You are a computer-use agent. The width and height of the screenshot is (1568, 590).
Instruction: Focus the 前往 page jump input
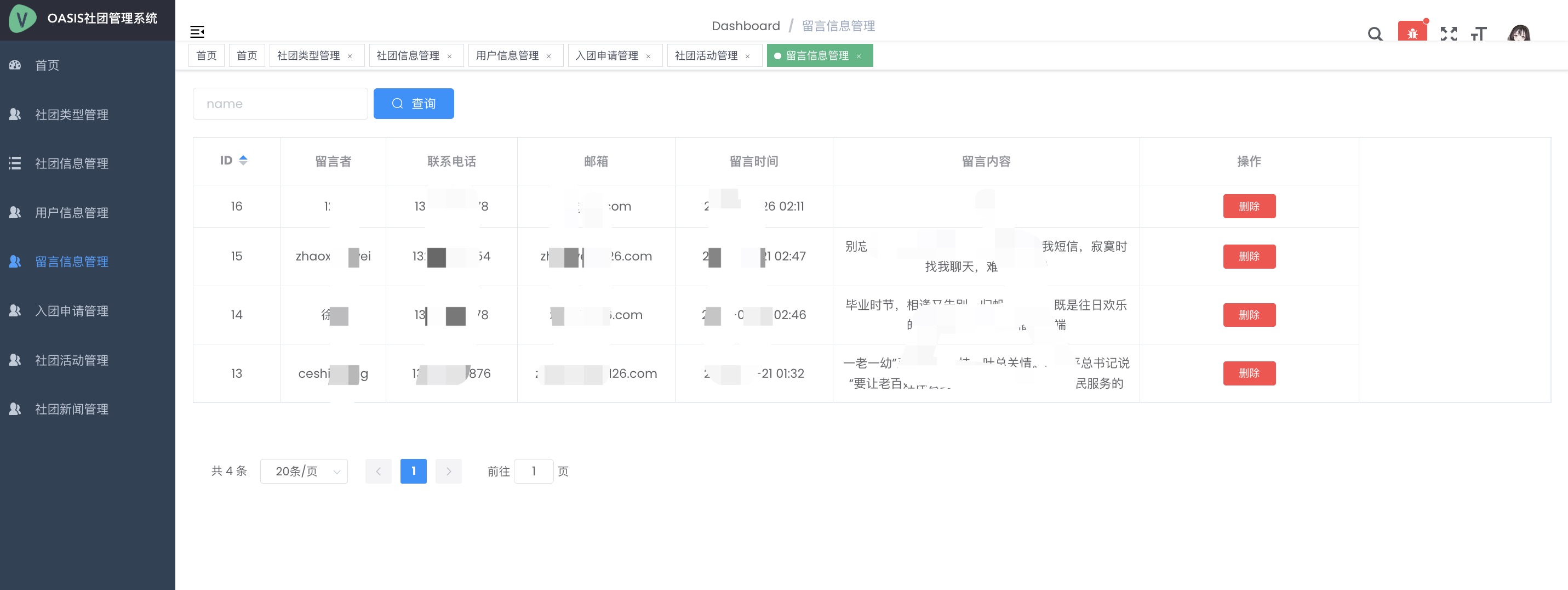534,471
